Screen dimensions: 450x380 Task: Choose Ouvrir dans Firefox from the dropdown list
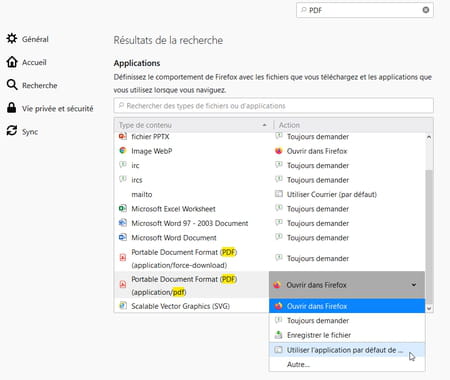pos(347,306)
